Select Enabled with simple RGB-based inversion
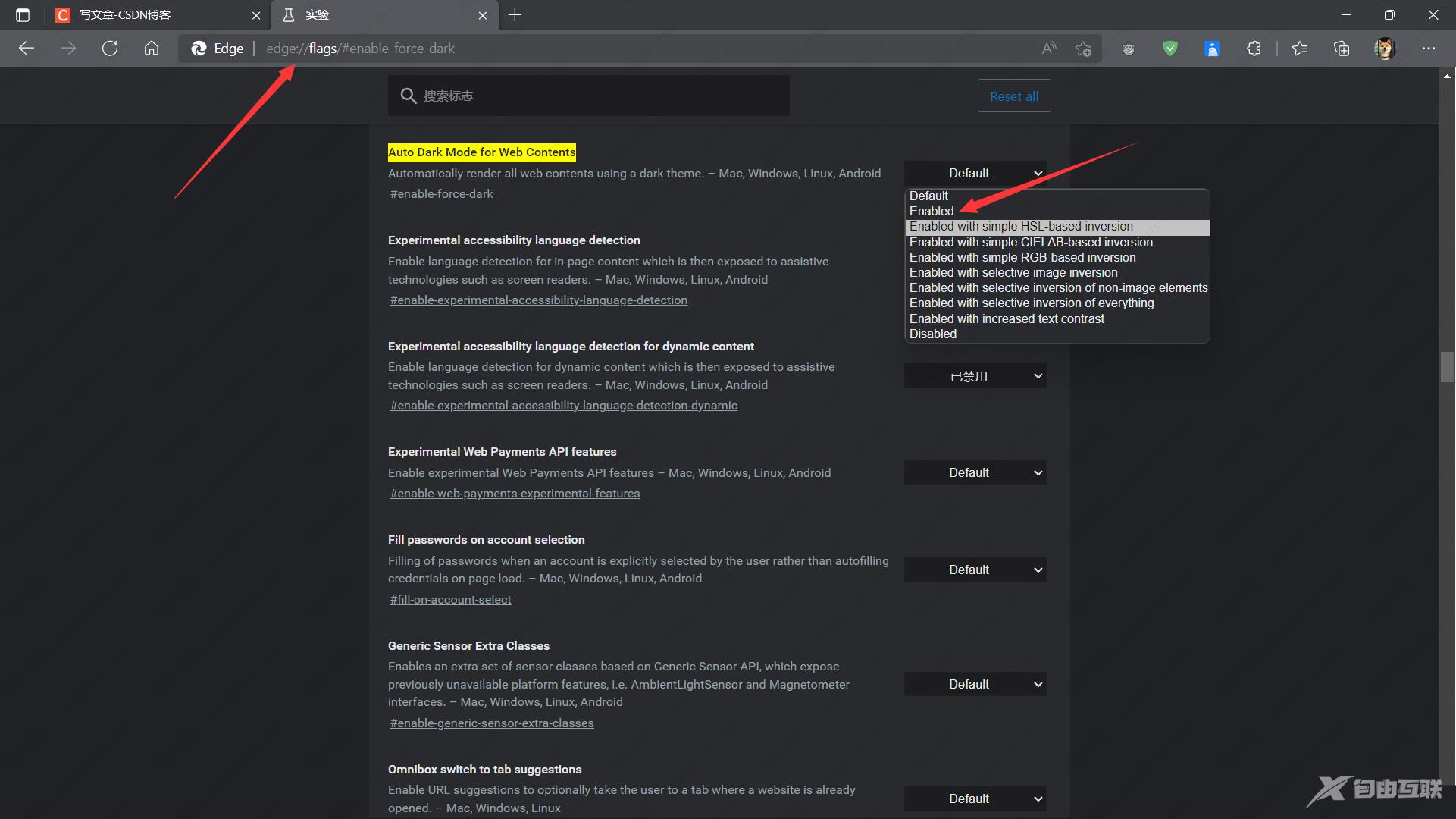 click(1057, 257)
